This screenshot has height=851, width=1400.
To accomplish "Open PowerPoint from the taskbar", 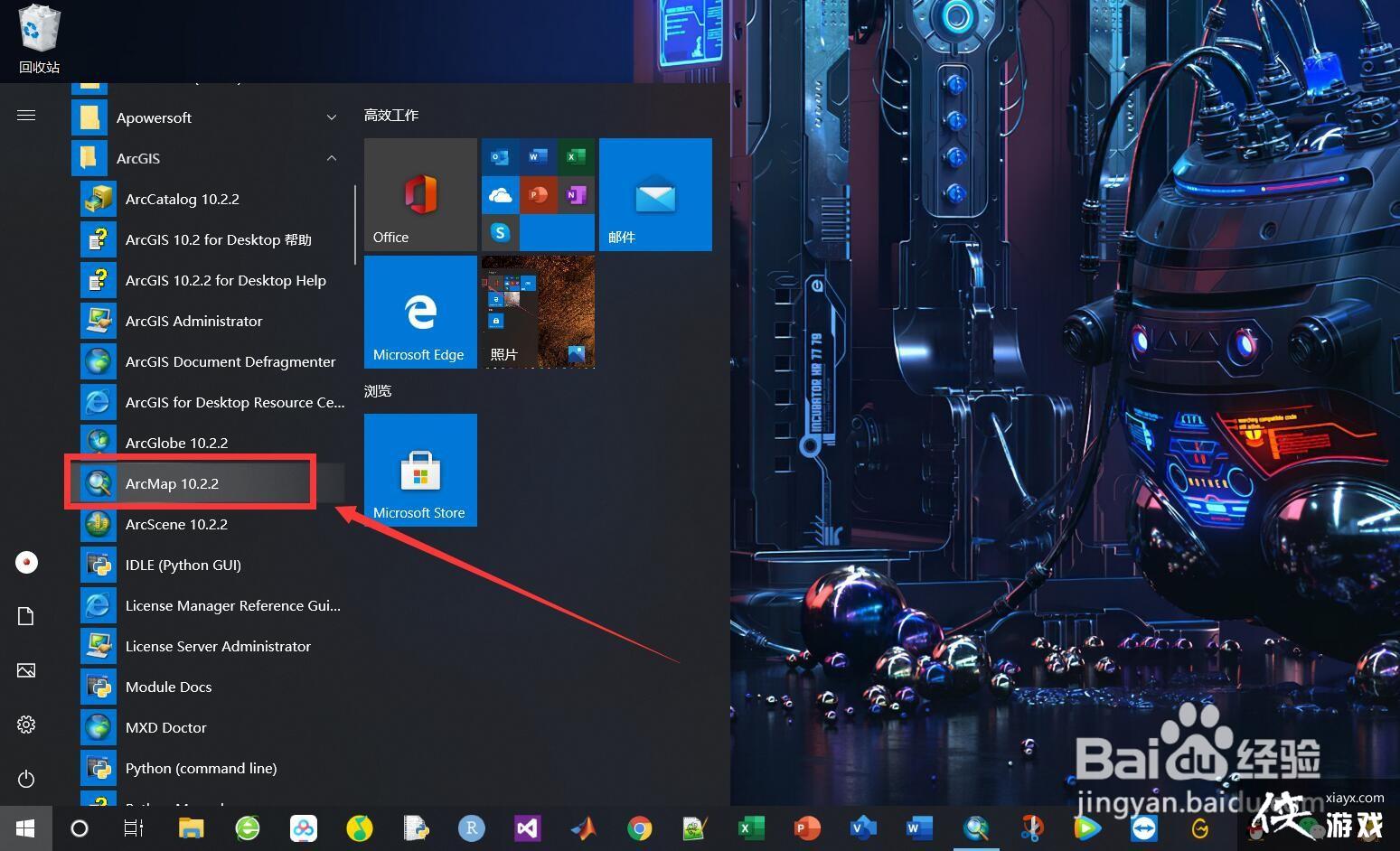I will tap(807, 828).
